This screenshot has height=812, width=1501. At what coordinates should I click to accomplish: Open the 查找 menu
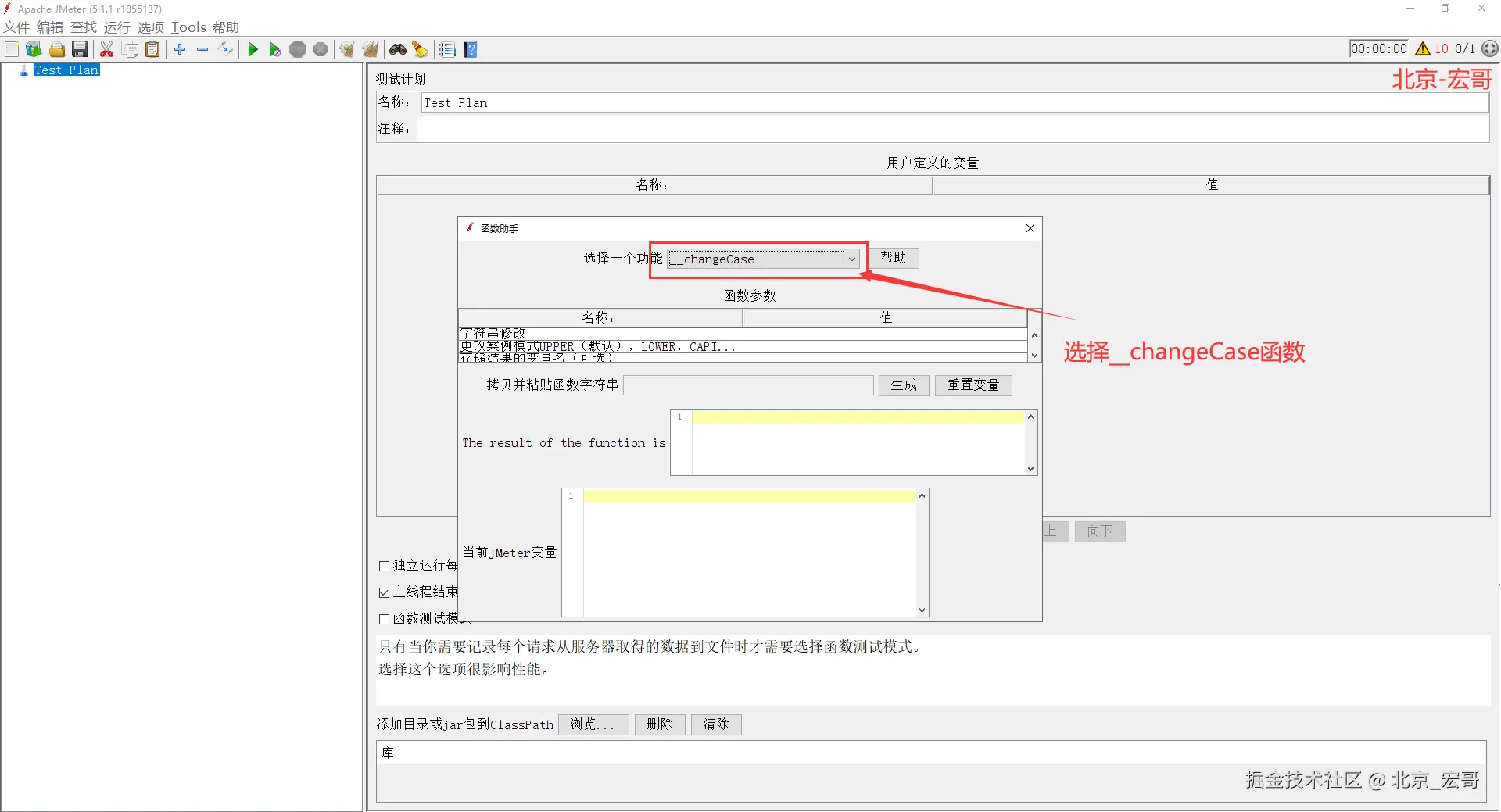click(x=84, y=27)
